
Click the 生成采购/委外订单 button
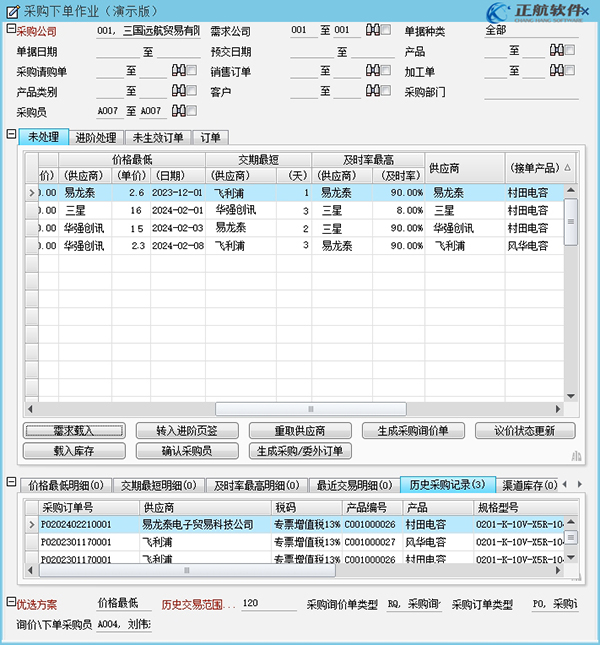click(300, 451)
